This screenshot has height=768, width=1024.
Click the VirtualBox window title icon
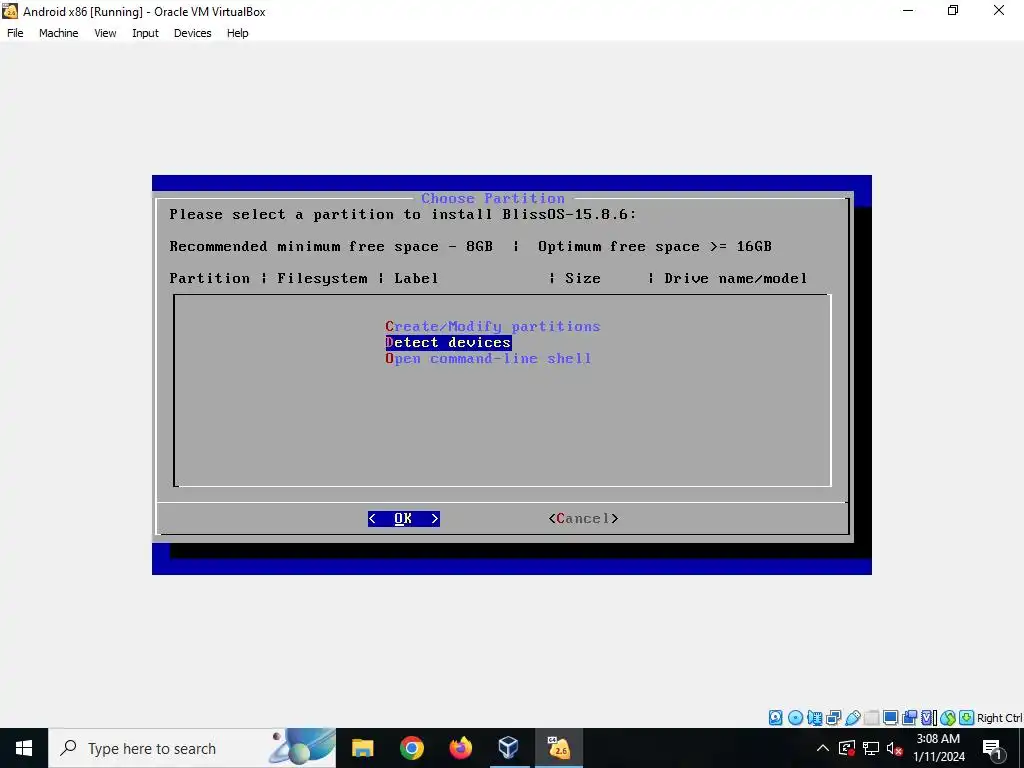(10, 11)
